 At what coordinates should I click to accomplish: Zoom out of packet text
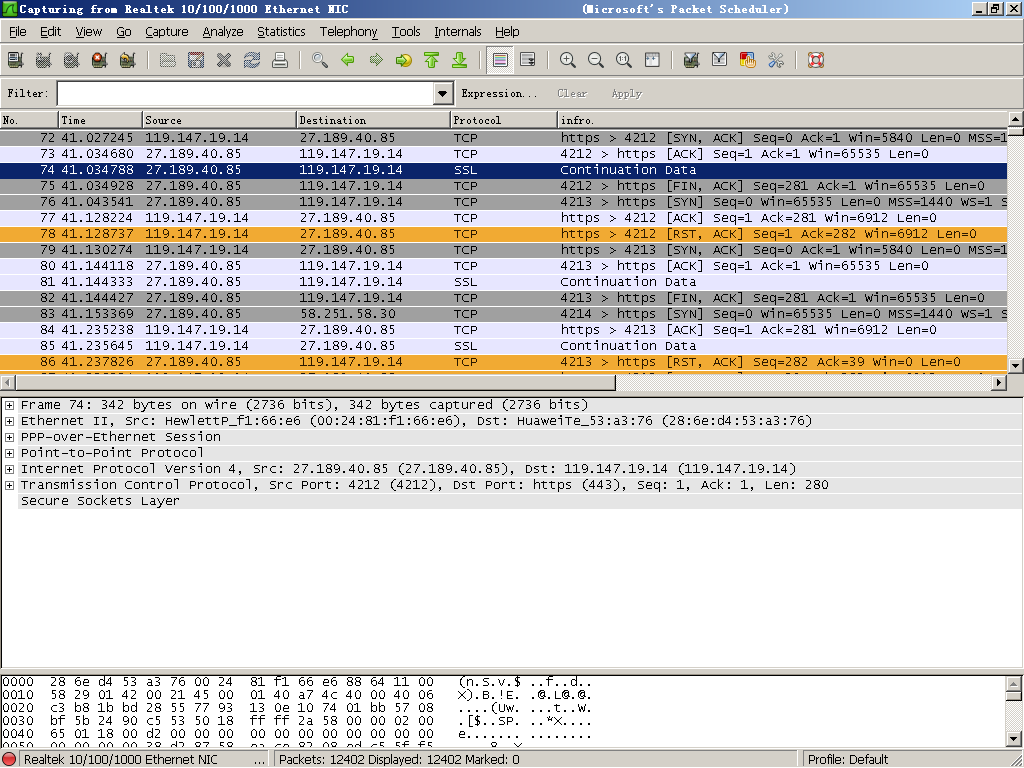[596, 60]
